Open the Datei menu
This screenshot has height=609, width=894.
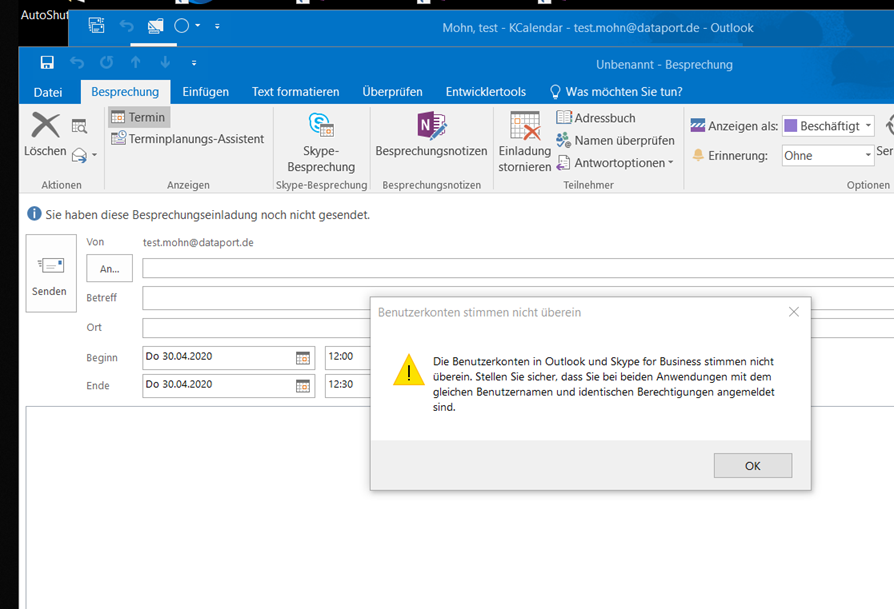(48, 92)
